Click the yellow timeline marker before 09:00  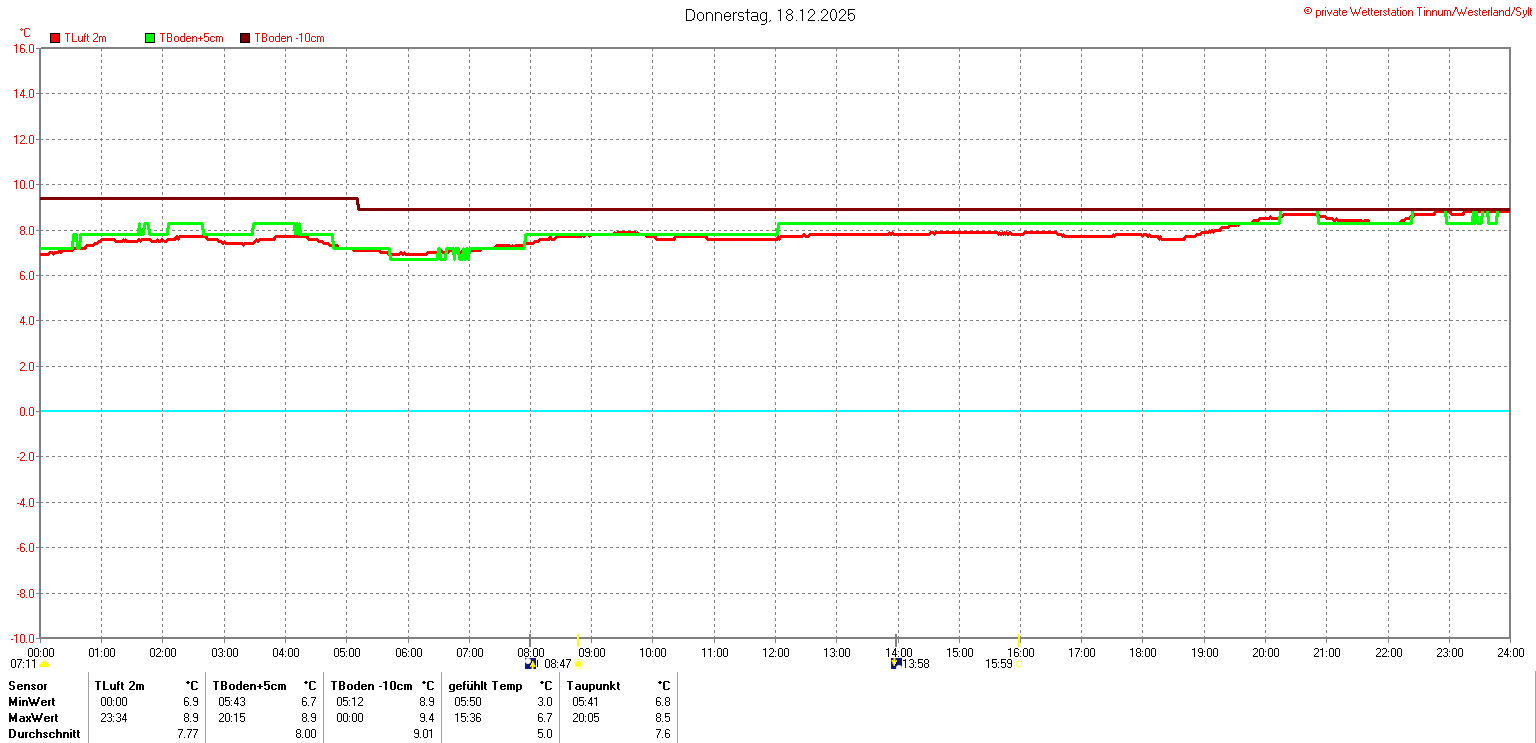point(578,640)
